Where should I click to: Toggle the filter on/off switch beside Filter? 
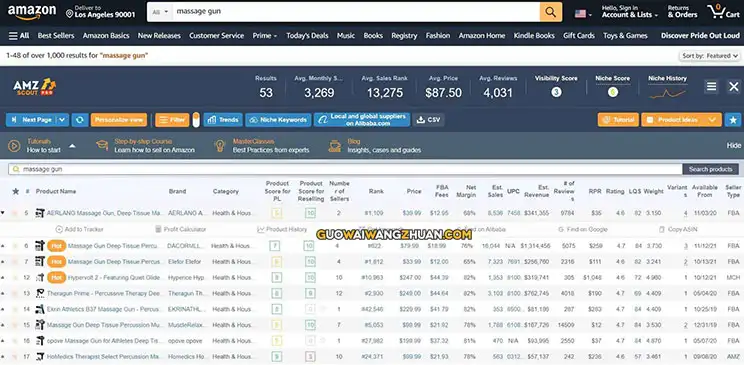pyautogui.click(x=196, y=120)
